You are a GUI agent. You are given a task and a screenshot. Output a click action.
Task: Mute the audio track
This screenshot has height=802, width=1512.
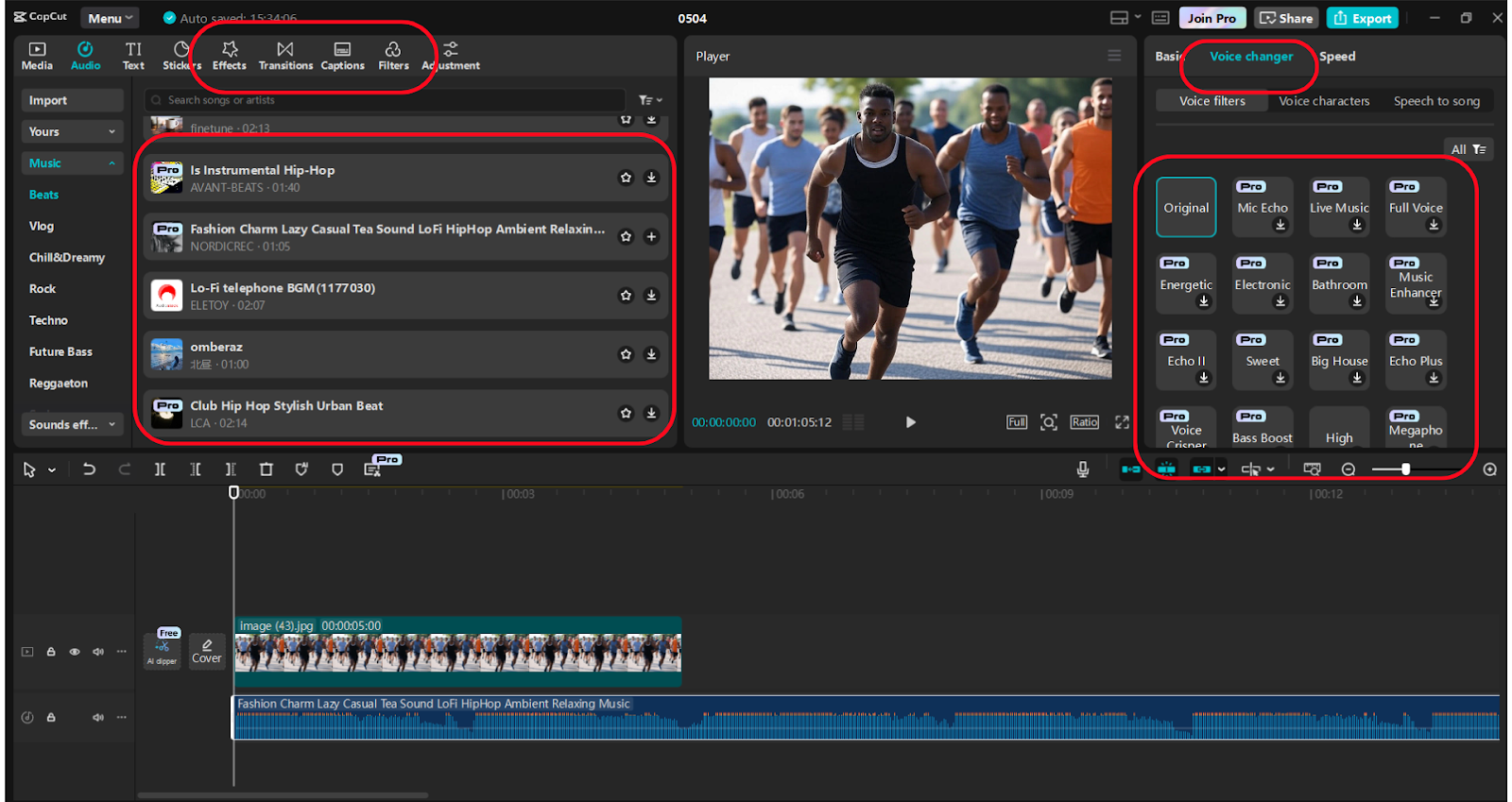pos(98,718)
